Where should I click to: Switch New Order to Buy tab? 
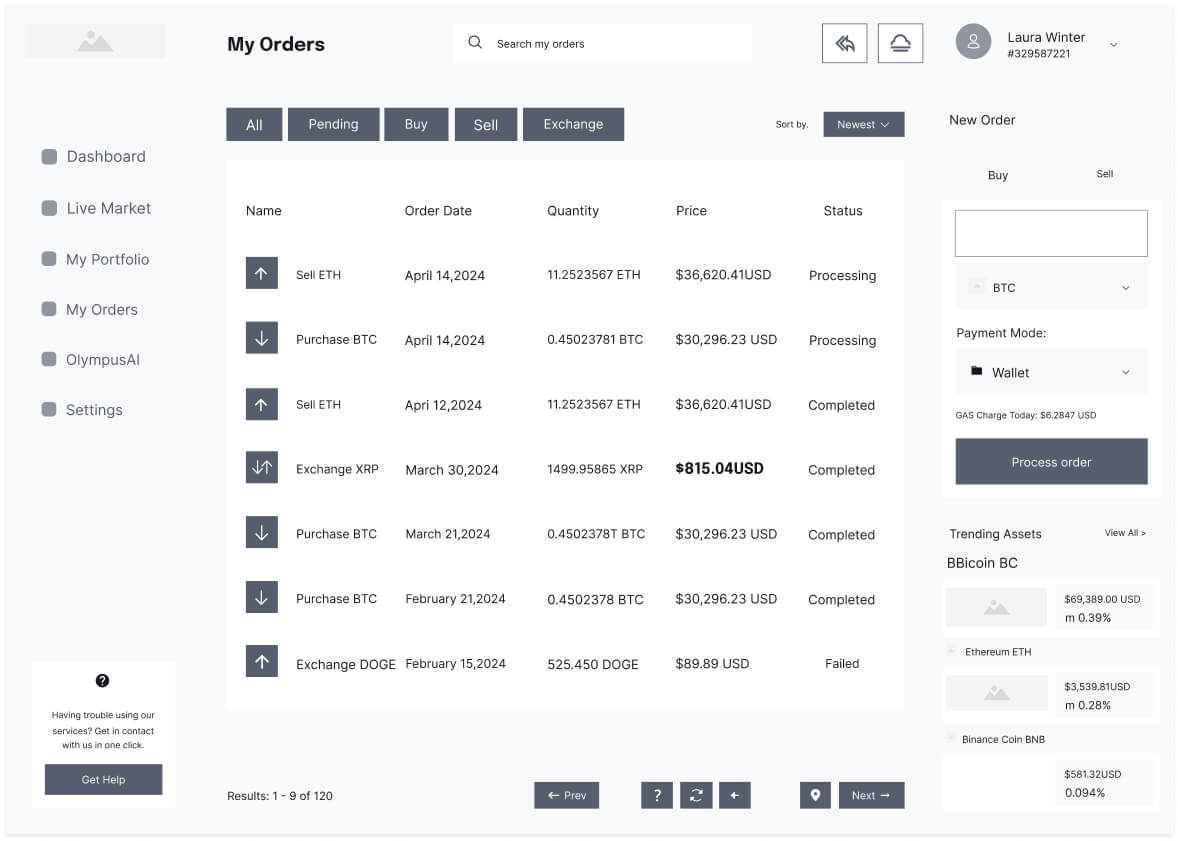pyautogui.click(x=998, y=174)
